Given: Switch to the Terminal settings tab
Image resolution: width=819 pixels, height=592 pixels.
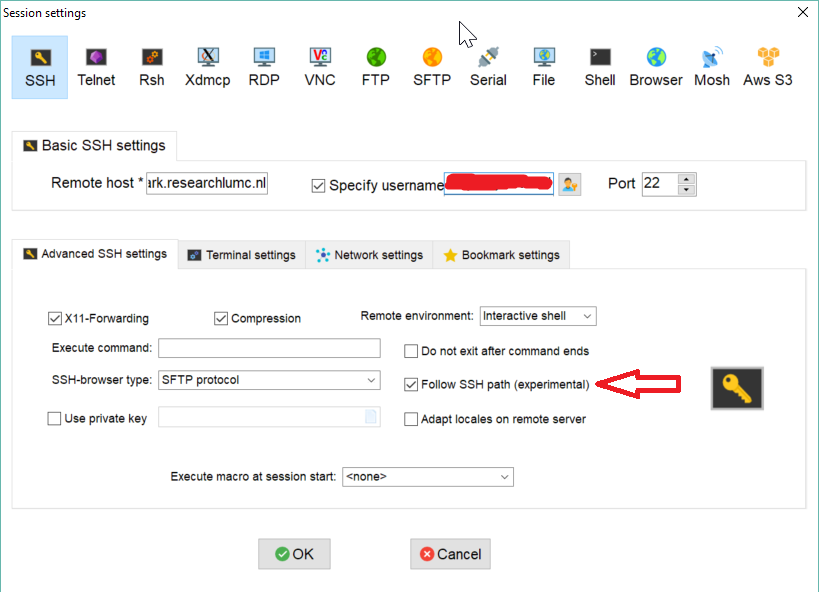Looking at the screenshot, I should click(242, 255).
